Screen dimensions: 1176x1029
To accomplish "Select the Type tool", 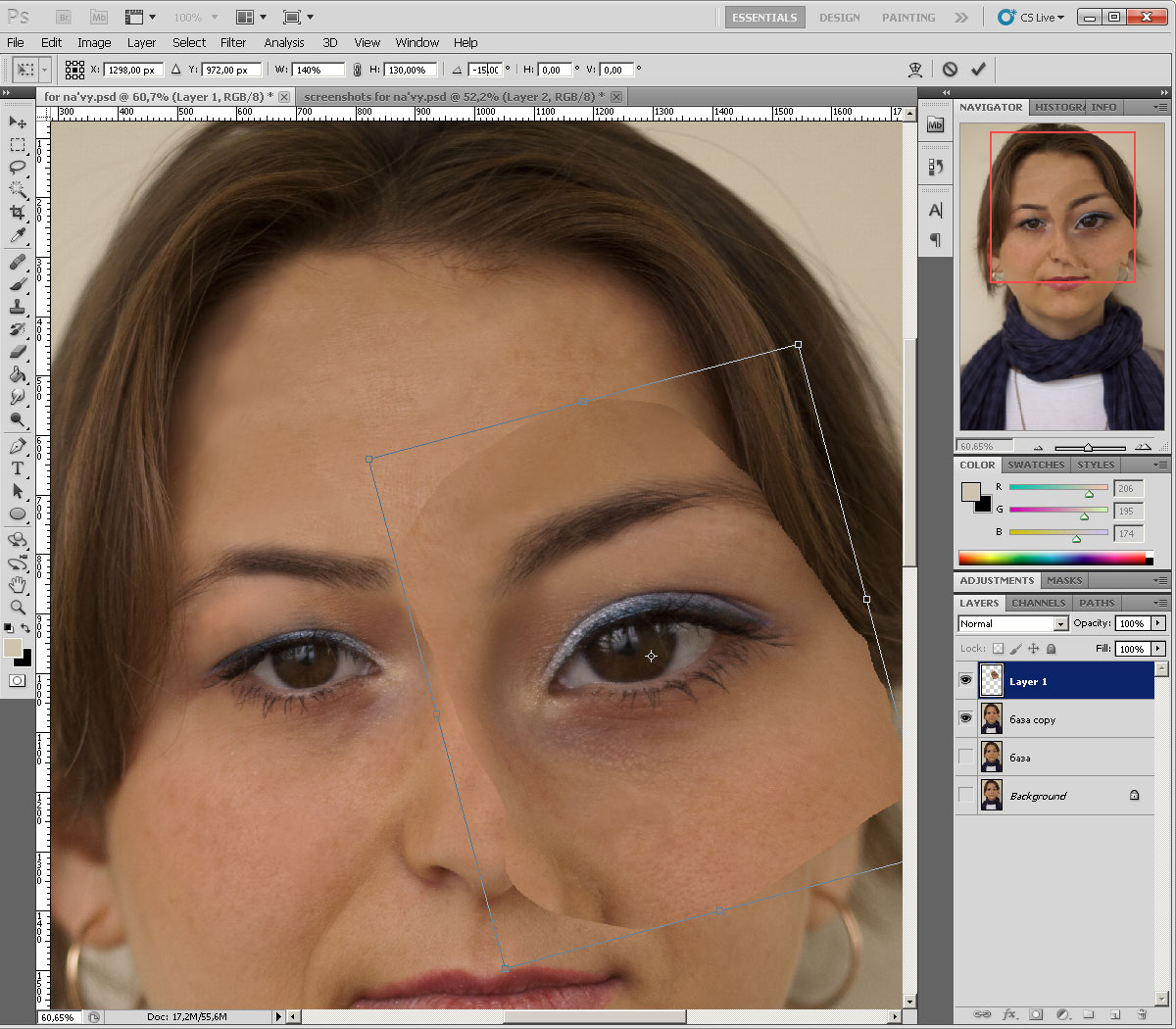I will pos(18,468).
